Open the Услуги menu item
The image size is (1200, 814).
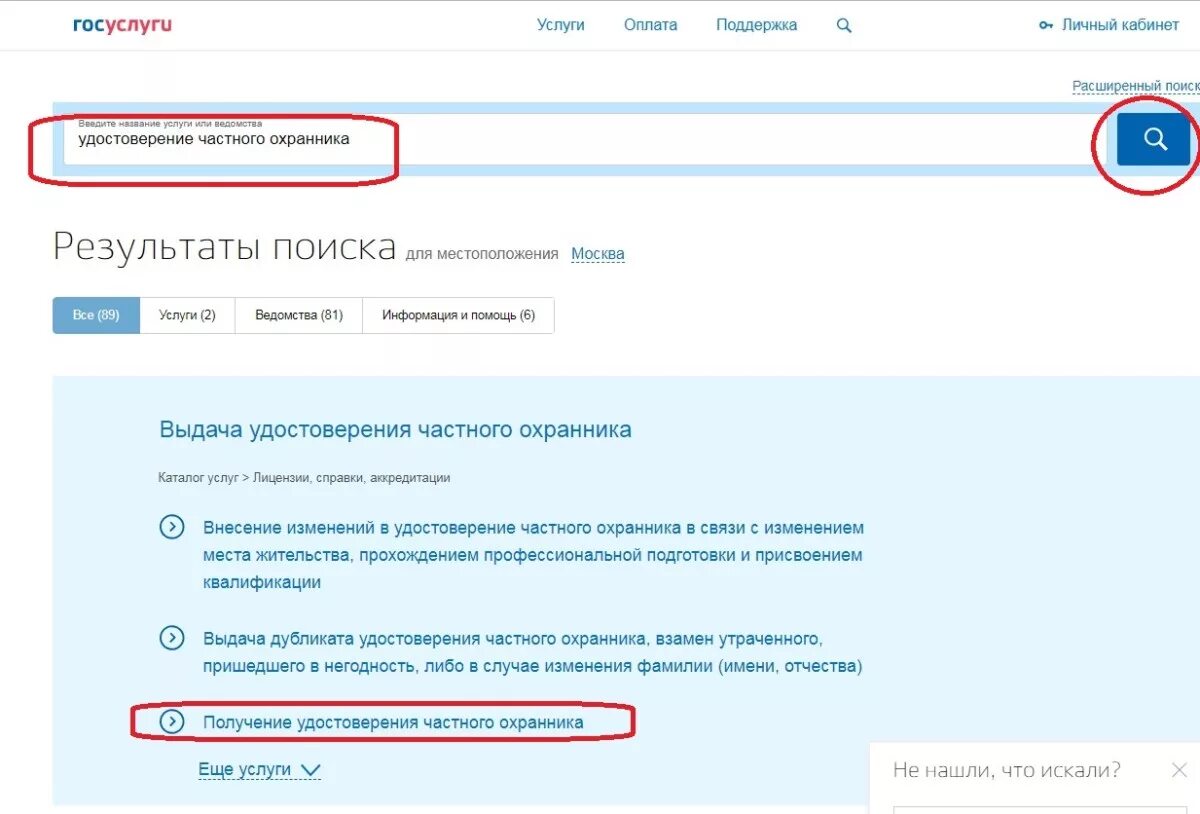click(x=560, y=25)
